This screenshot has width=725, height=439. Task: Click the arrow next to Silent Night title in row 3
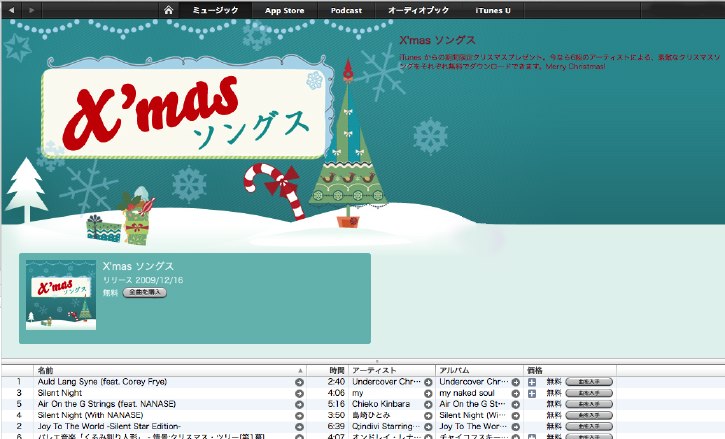[299, 393]
